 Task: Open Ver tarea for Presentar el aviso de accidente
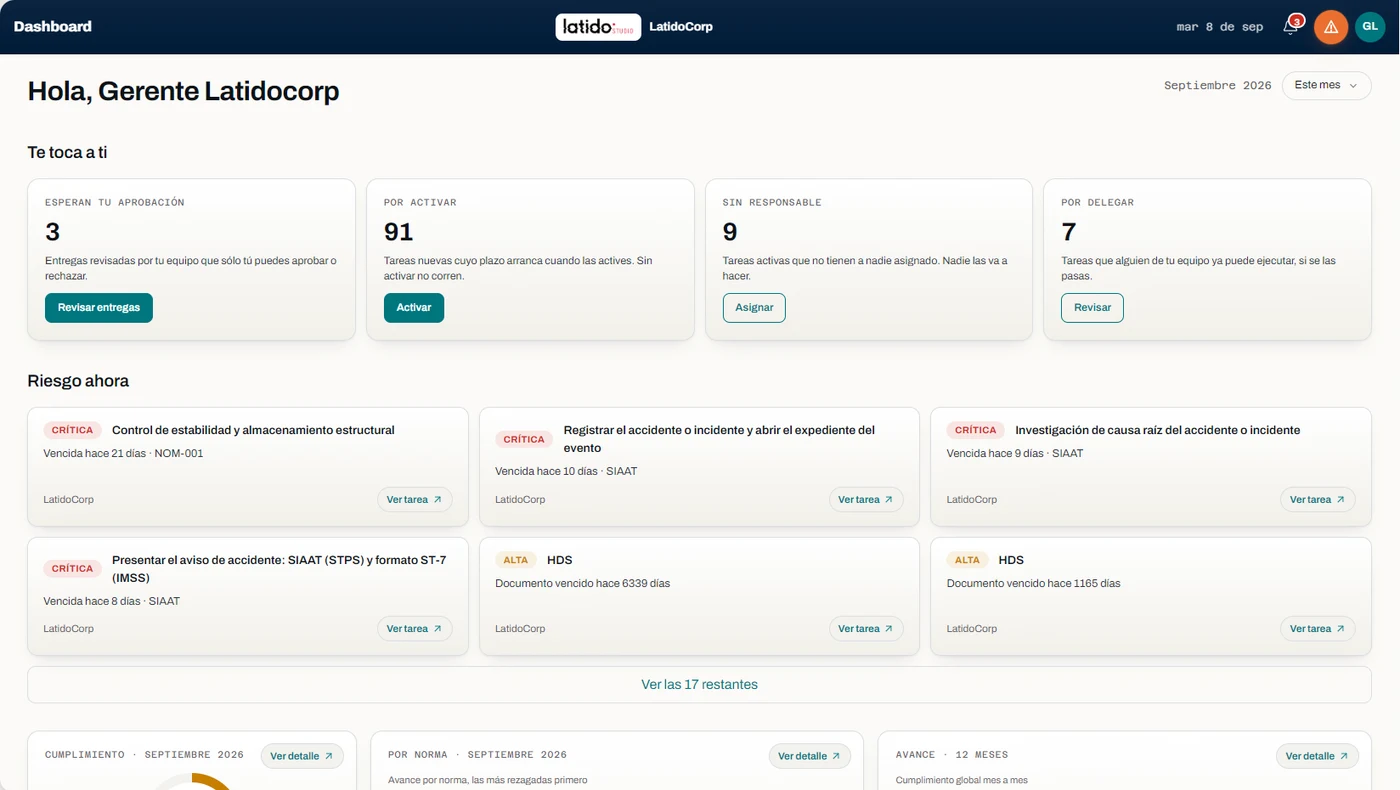point(415,629)
